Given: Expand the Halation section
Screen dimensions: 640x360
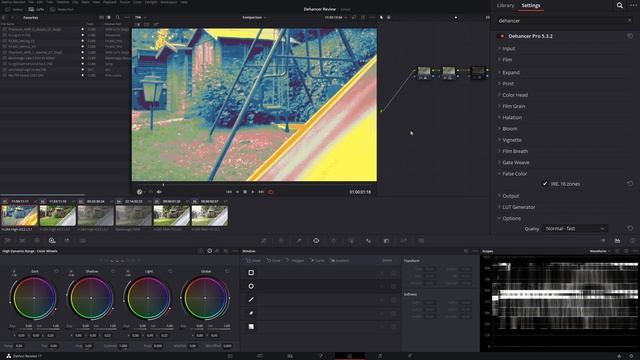Looking at the screenshot, I should (512, 118).
